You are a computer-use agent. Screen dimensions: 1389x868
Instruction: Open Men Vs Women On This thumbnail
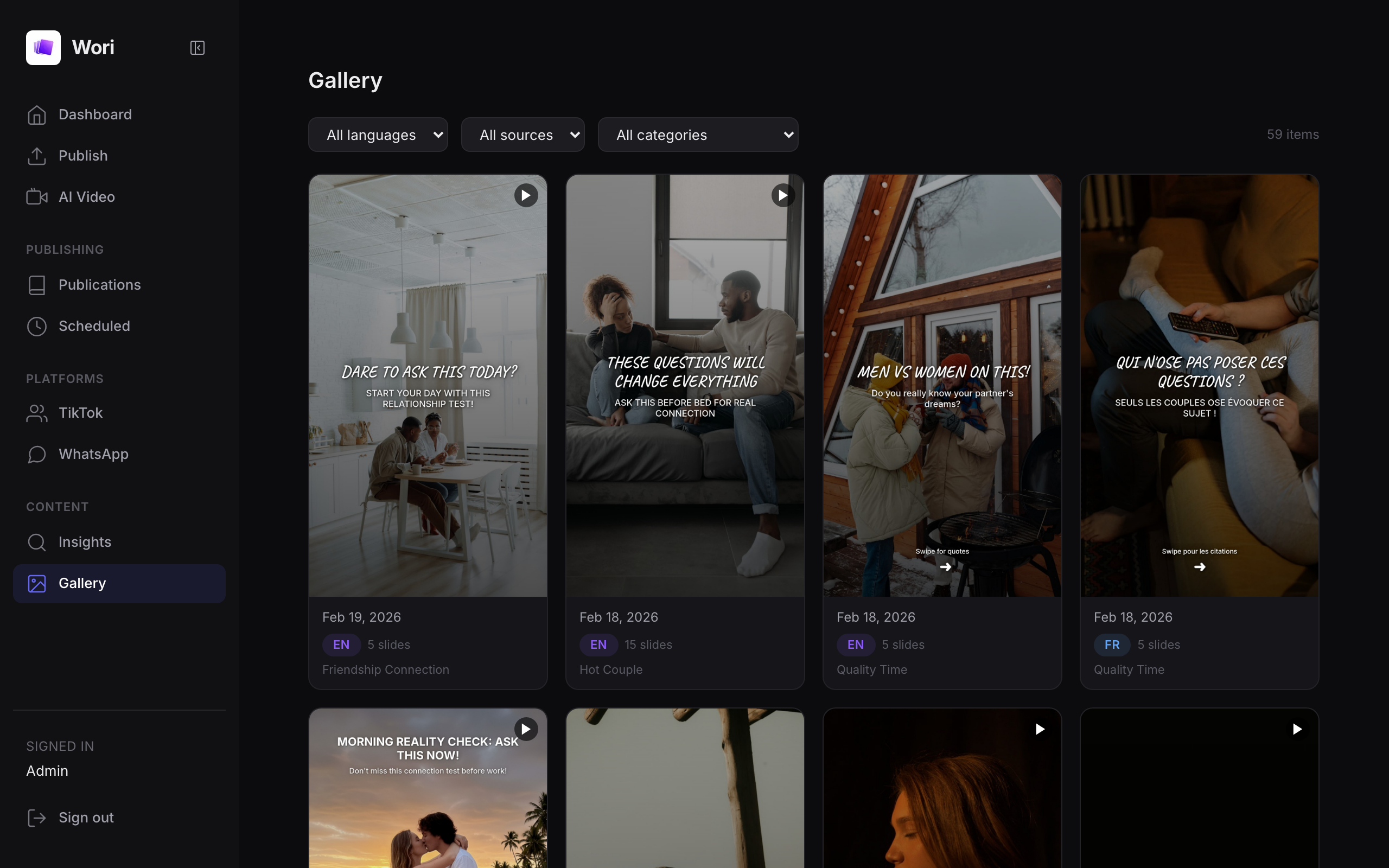click(942, 385)
